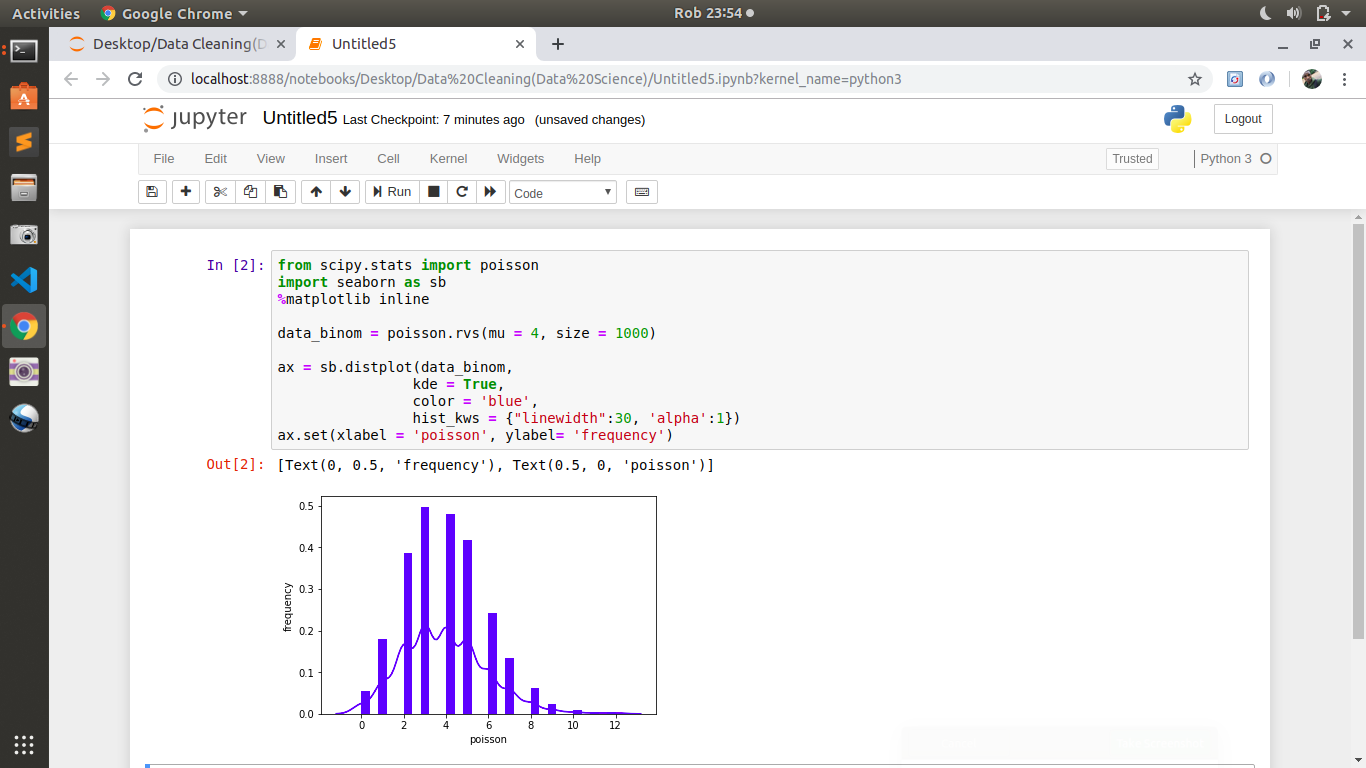Cut selected cells with the scissors icon

coord(220,192)
